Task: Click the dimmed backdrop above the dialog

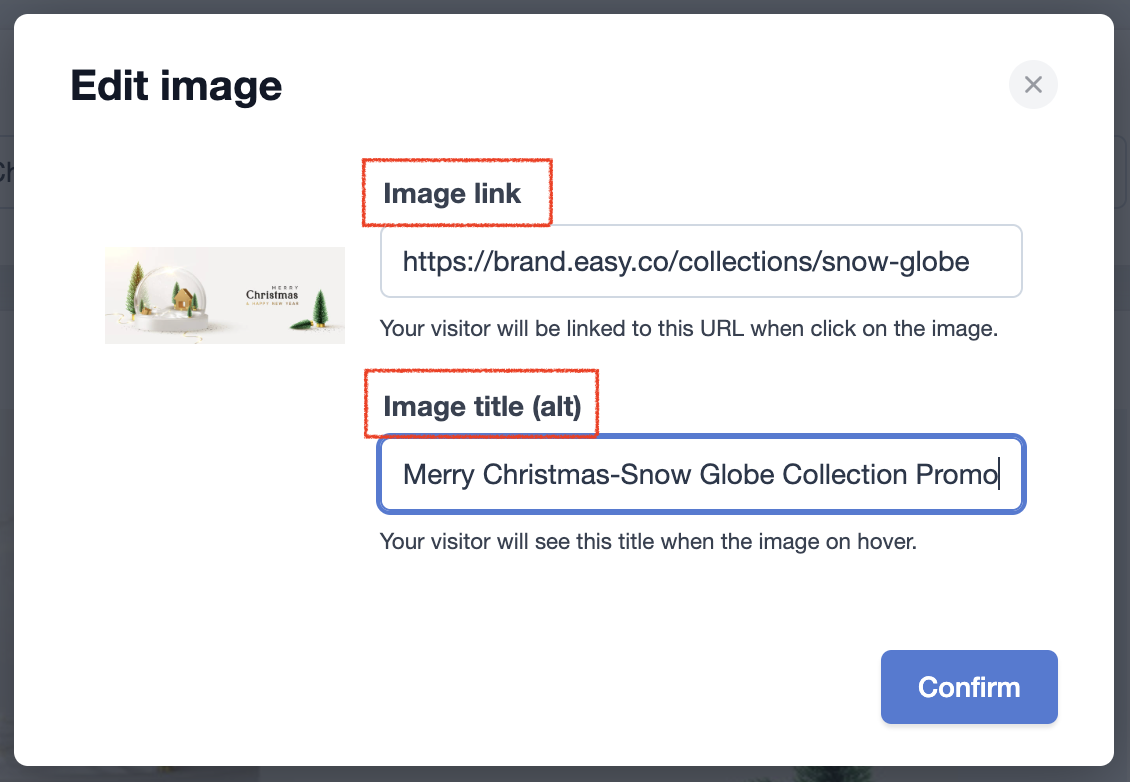Action: (565, 6)
